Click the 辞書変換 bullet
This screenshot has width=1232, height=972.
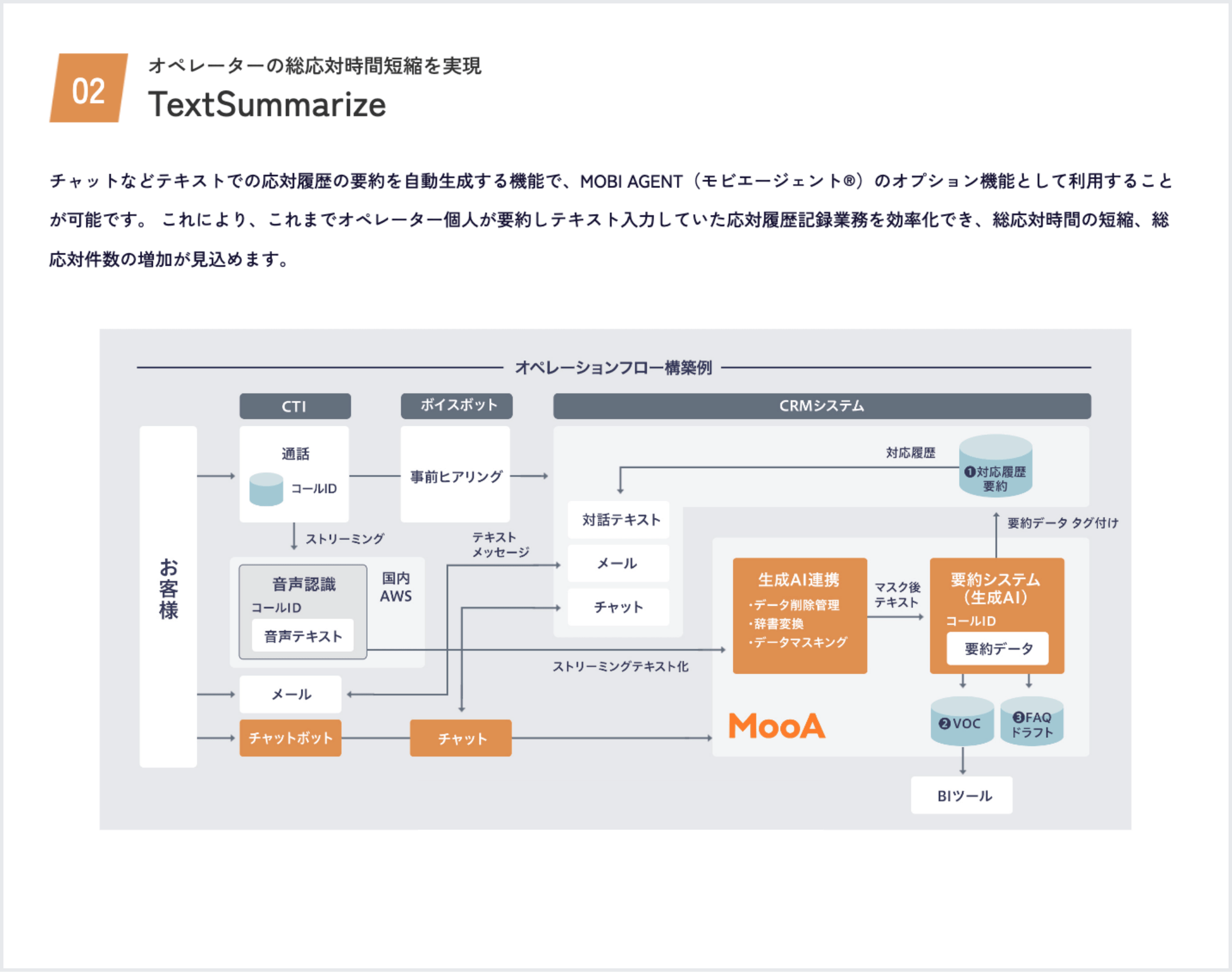[775, 624]
